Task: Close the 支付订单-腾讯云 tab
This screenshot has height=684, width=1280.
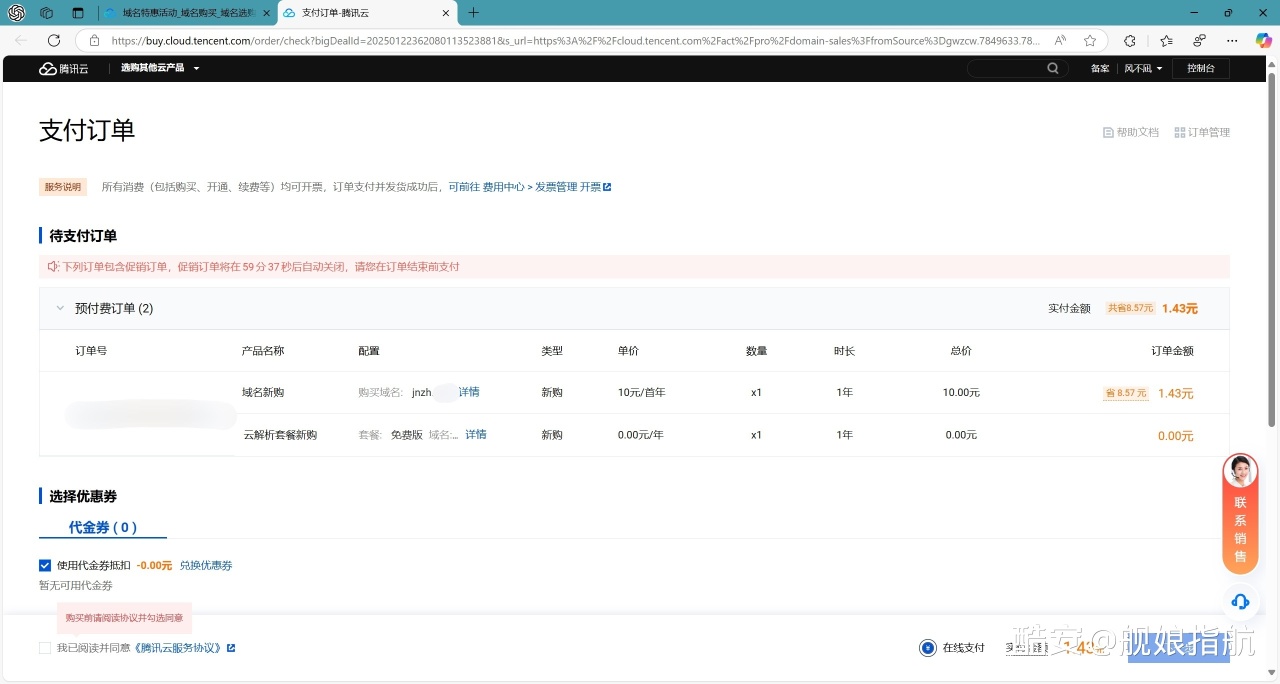Action: pos(445,13)
